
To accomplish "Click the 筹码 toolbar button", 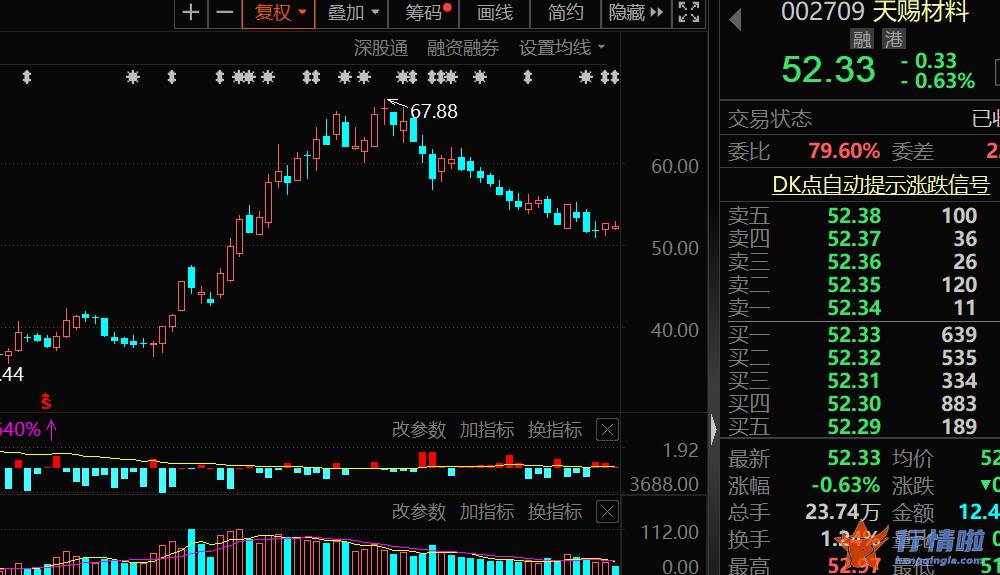I will [424, 13].
